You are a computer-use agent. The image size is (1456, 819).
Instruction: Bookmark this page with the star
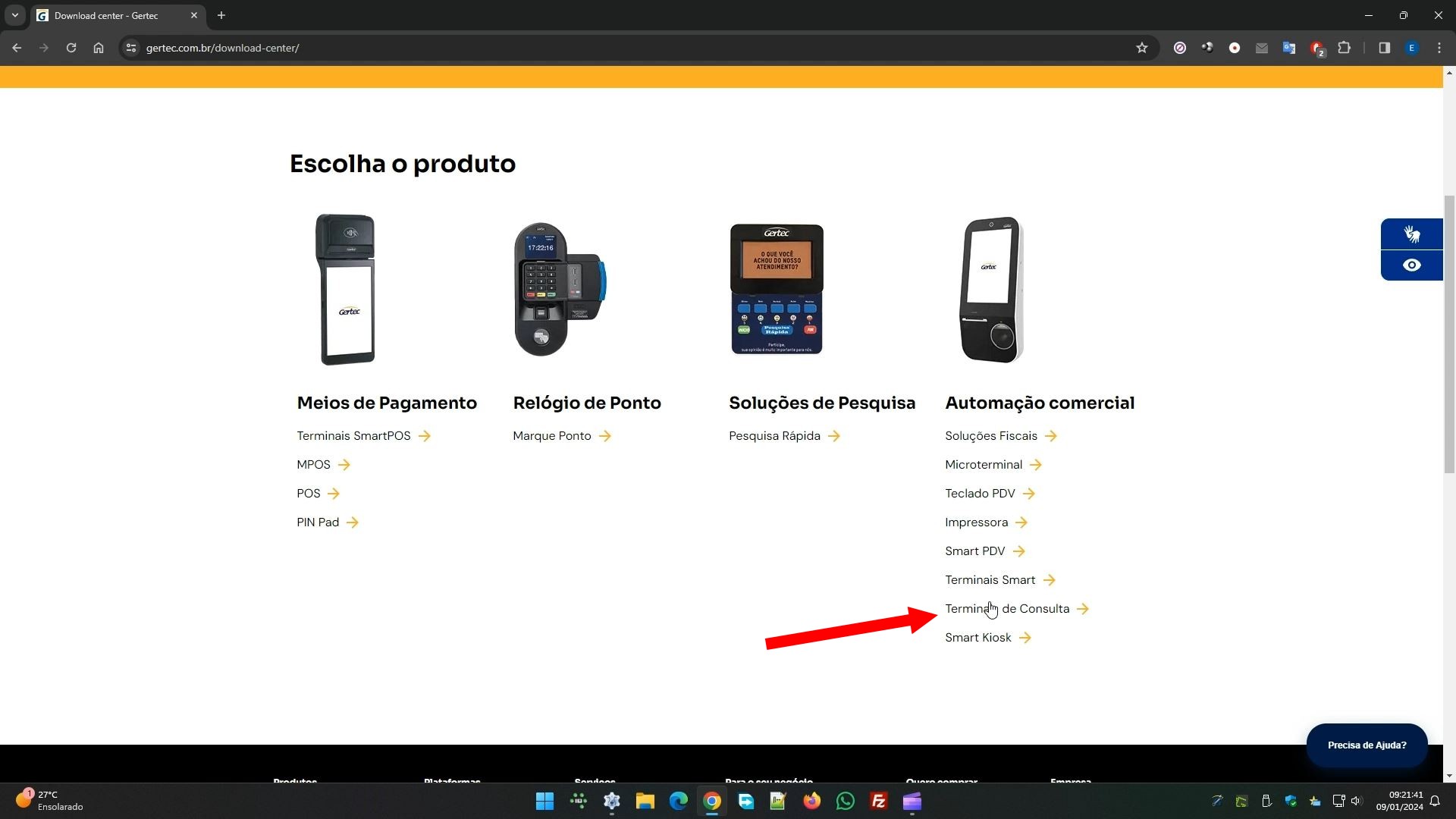click(1142, 48)
